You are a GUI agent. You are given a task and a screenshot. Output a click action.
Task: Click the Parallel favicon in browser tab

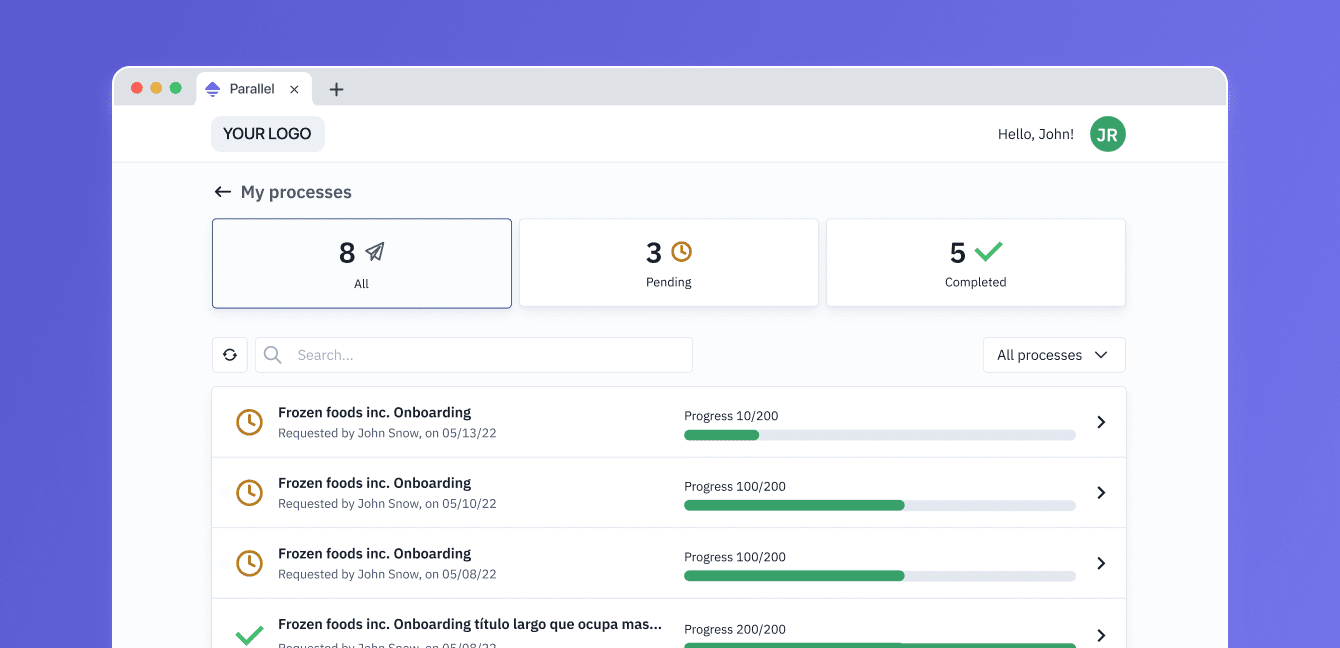212,89
